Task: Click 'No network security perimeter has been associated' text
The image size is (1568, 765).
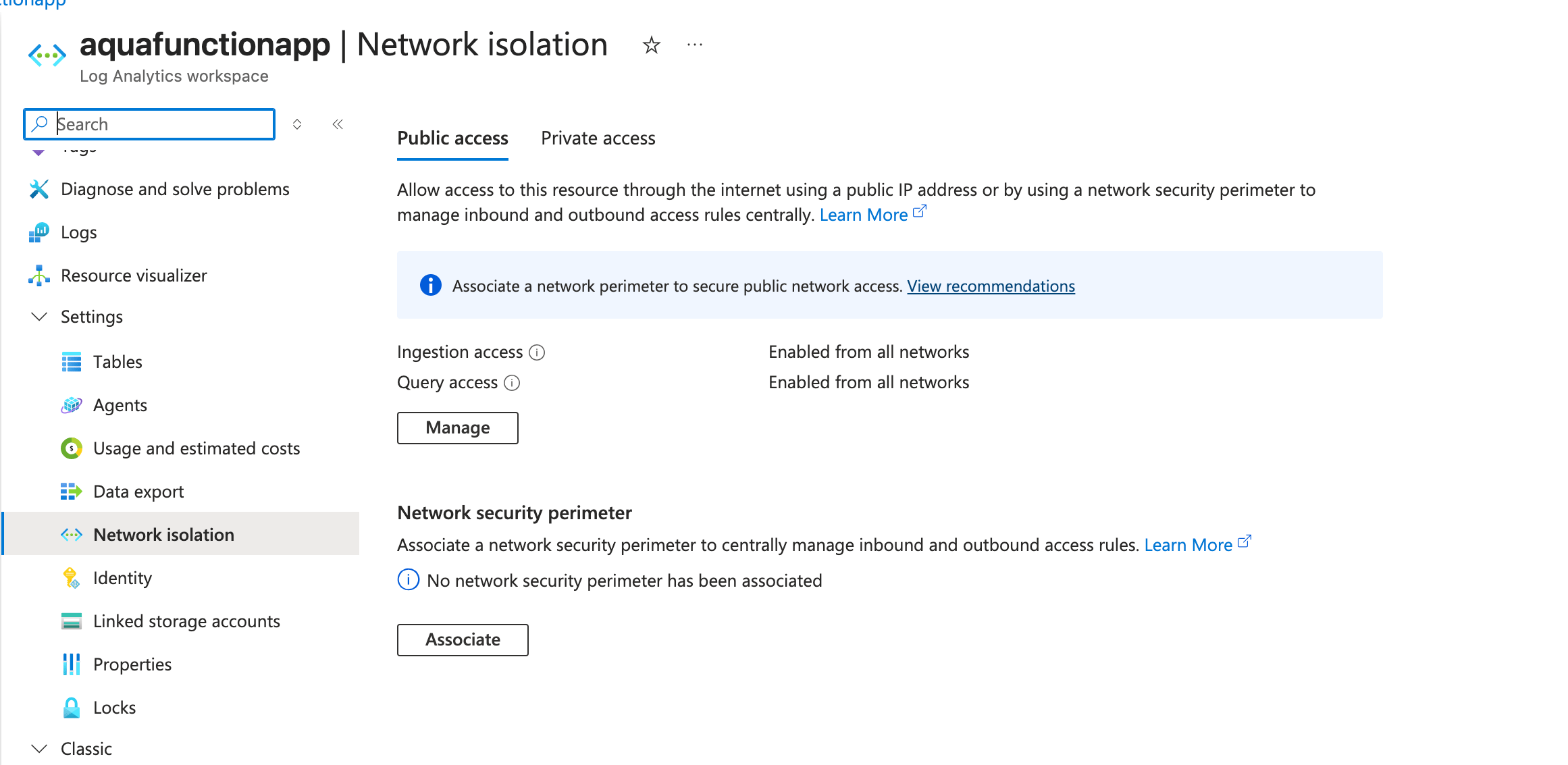Action: pos(625,581)
